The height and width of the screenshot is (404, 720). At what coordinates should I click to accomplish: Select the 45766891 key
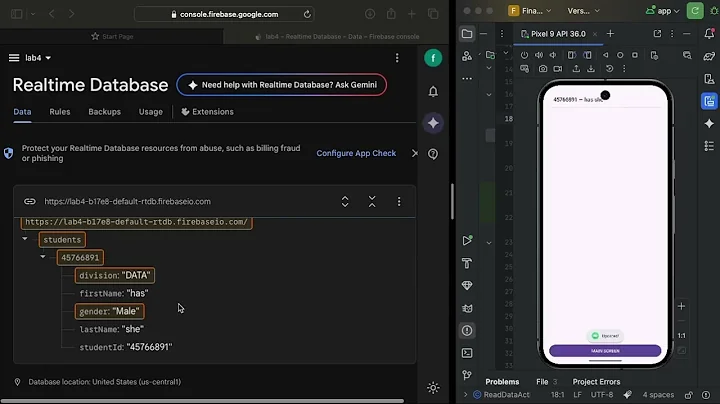[x=80, y=258]
